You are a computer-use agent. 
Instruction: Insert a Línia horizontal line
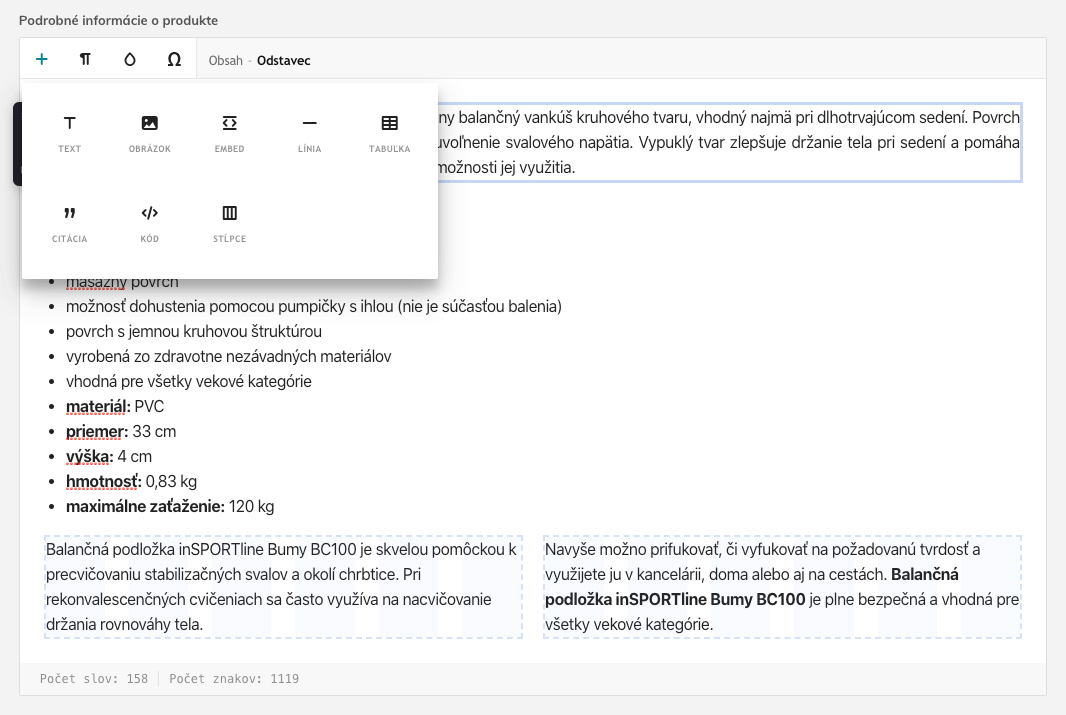(309, 133)
